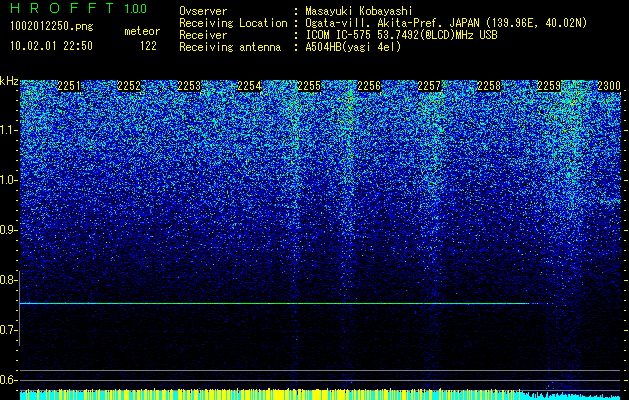Click the Receiver field label

(x=203, y=35)
